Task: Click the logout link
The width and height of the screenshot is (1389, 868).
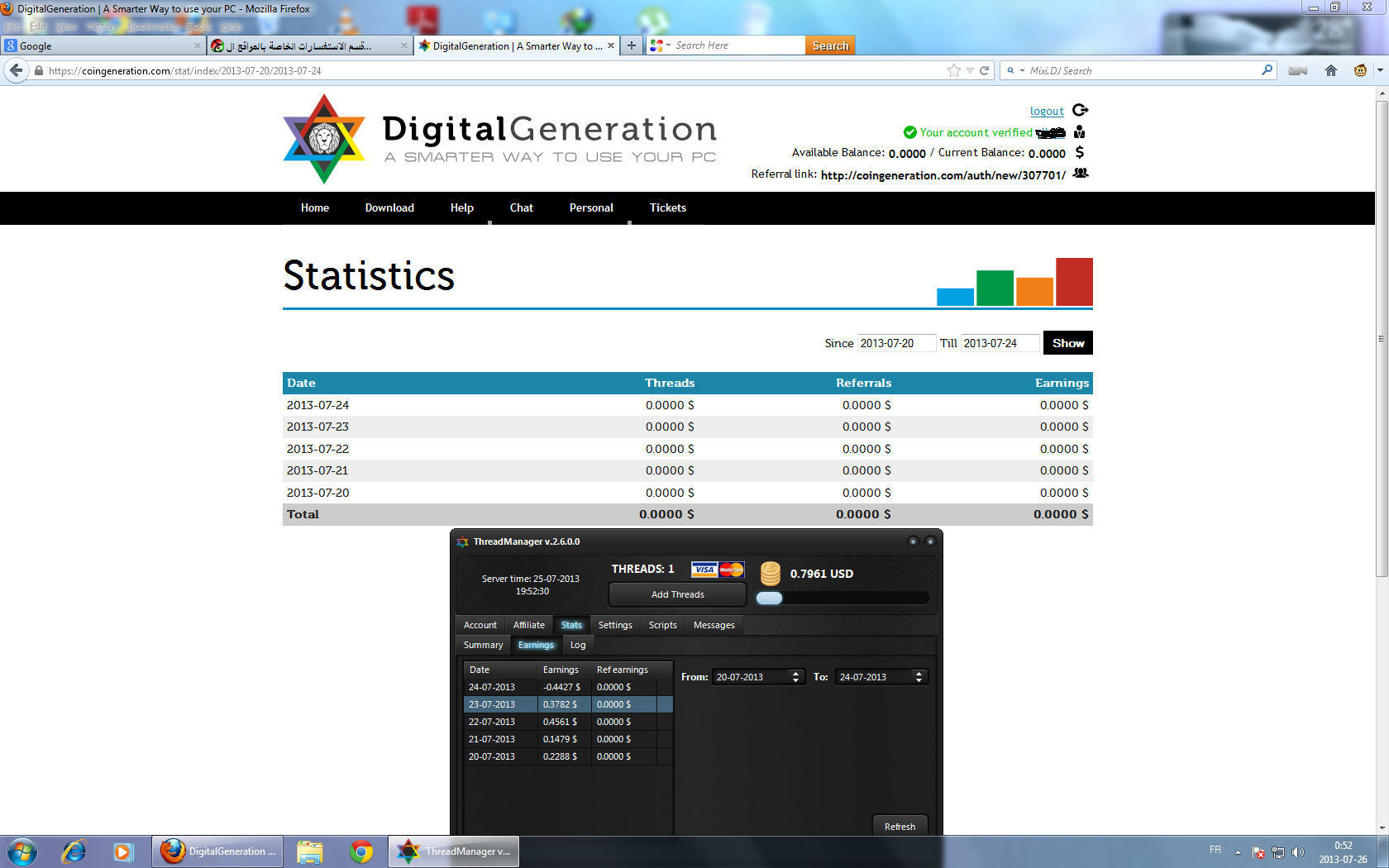Action: (x=1047, y=111)
